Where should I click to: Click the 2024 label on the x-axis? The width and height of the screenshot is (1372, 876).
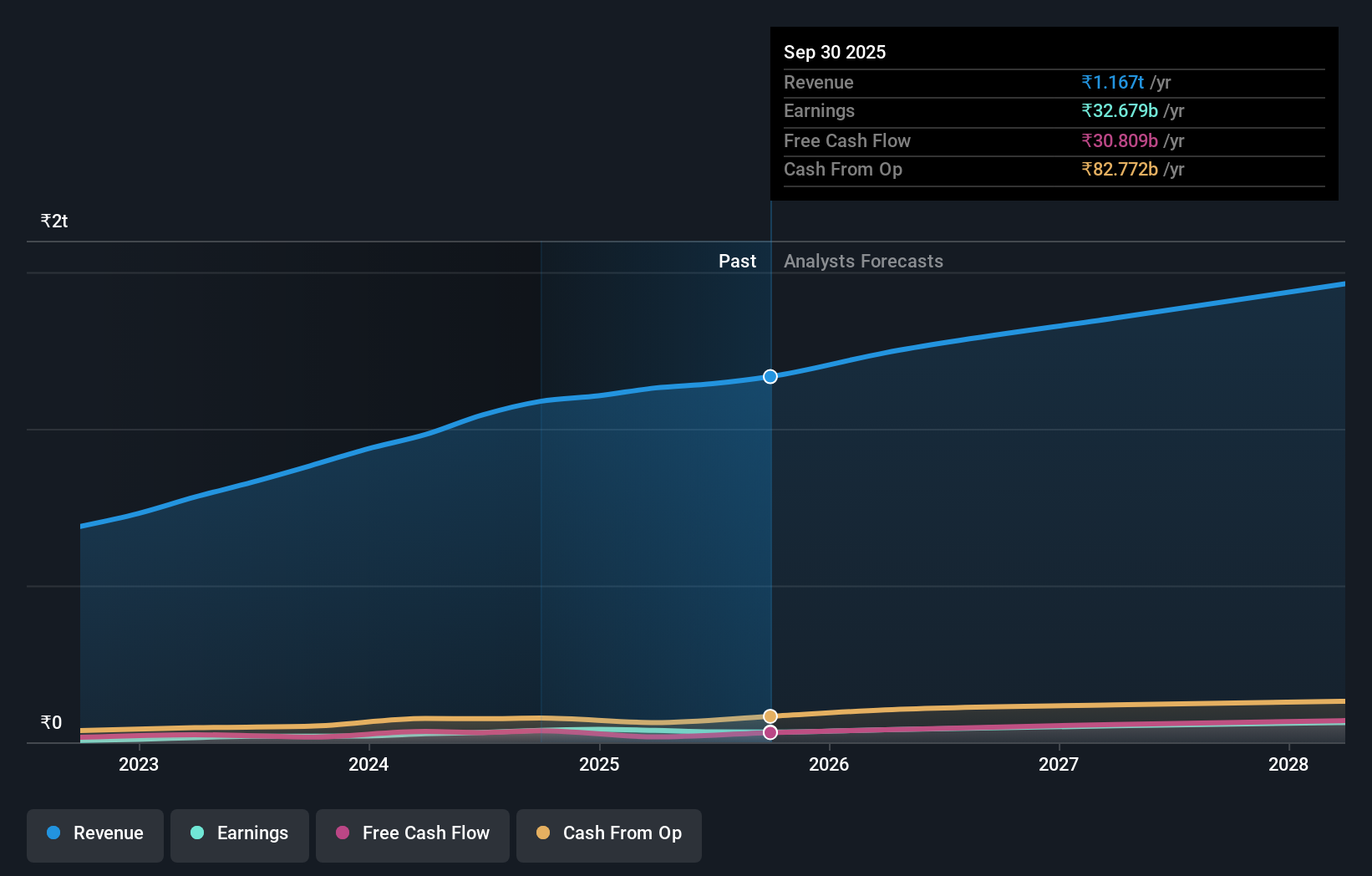pos(368,764)
